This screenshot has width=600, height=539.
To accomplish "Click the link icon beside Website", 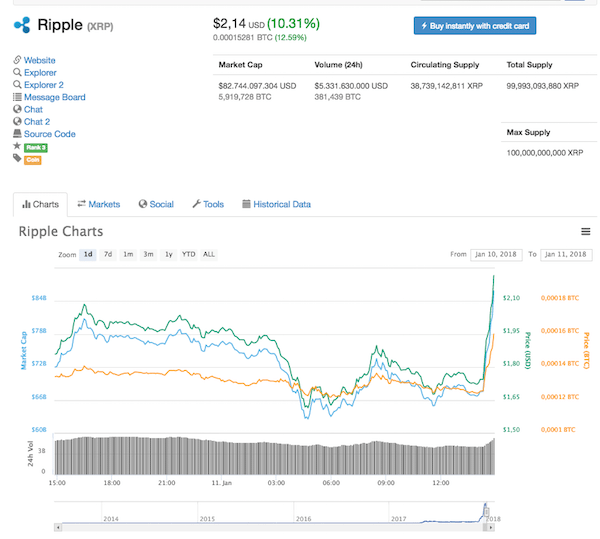I will [17, 60].
